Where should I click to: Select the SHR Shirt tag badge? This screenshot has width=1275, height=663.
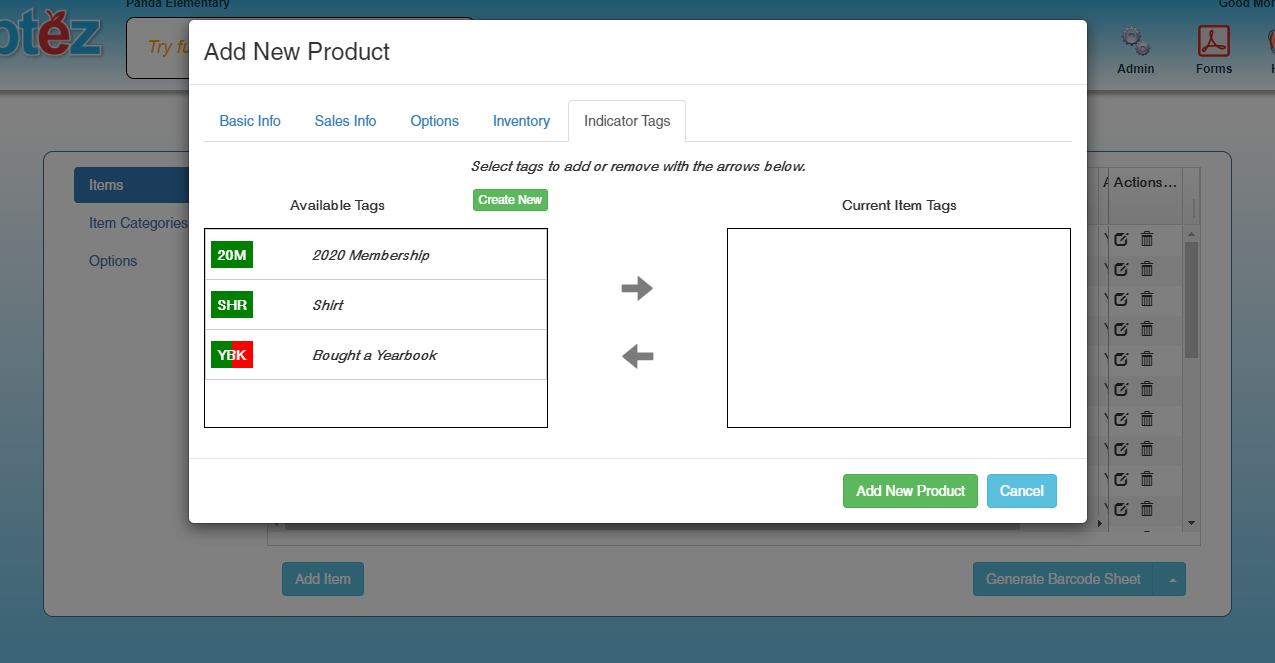(232, 305)
